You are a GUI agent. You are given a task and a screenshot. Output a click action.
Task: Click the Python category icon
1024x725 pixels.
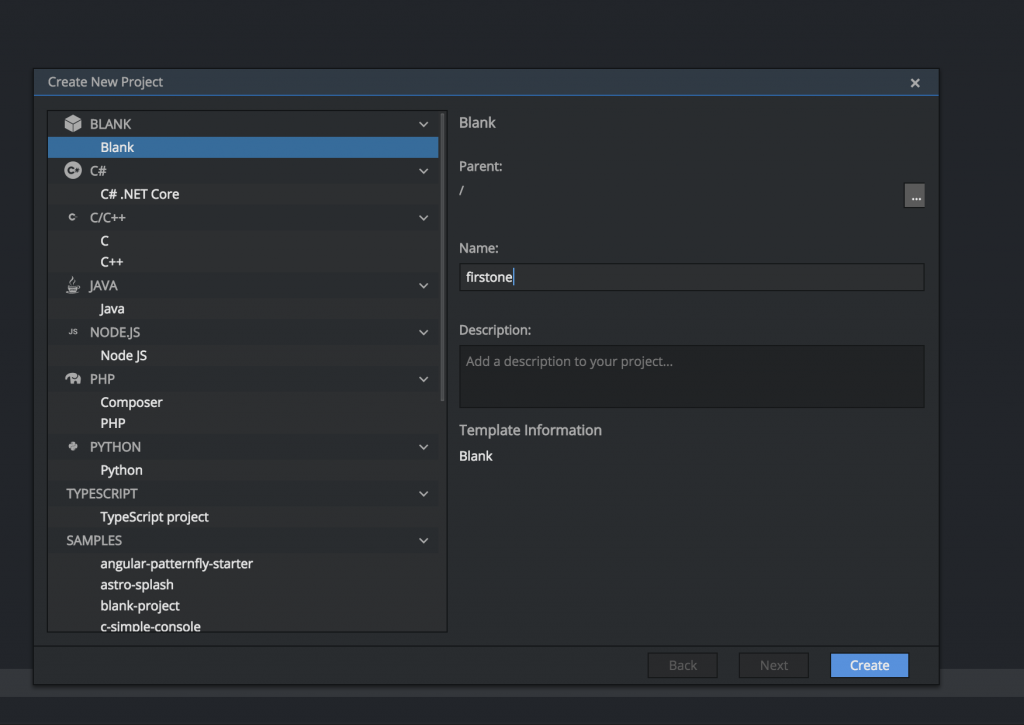pyautogui.click(x=73, y=446)
